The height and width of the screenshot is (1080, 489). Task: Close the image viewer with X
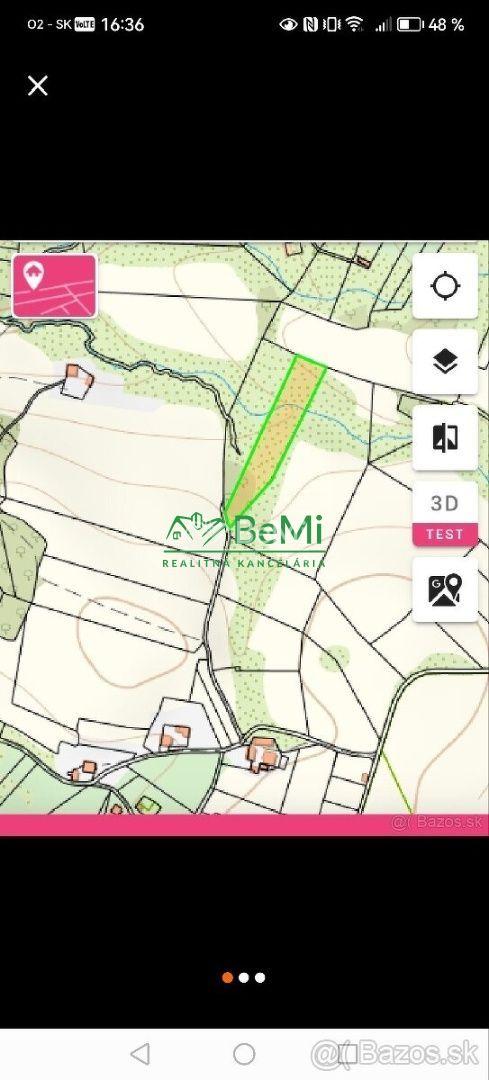pos(37,86)
